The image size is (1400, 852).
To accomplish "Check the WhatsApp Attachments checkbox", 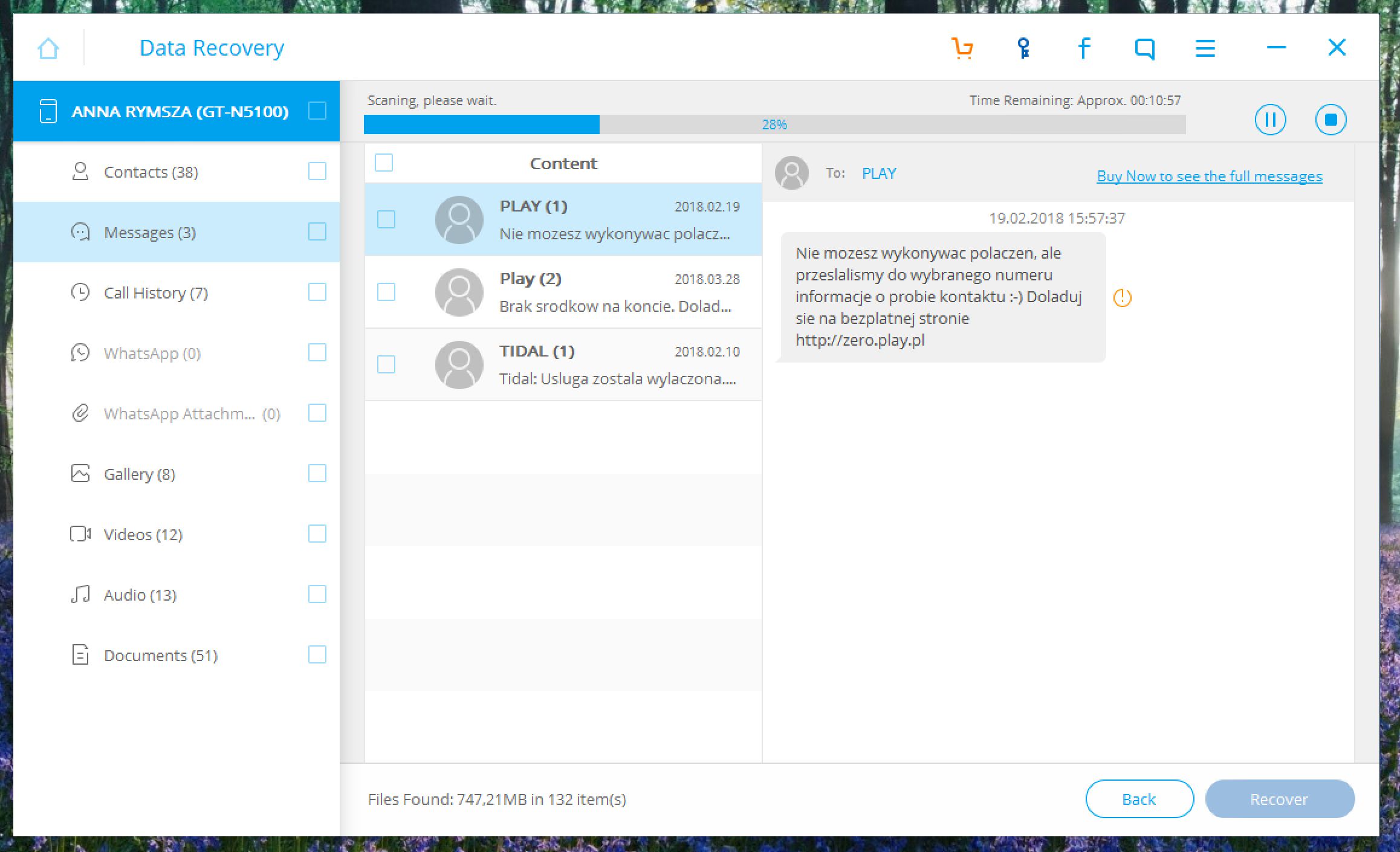I will tap(317, 413).
